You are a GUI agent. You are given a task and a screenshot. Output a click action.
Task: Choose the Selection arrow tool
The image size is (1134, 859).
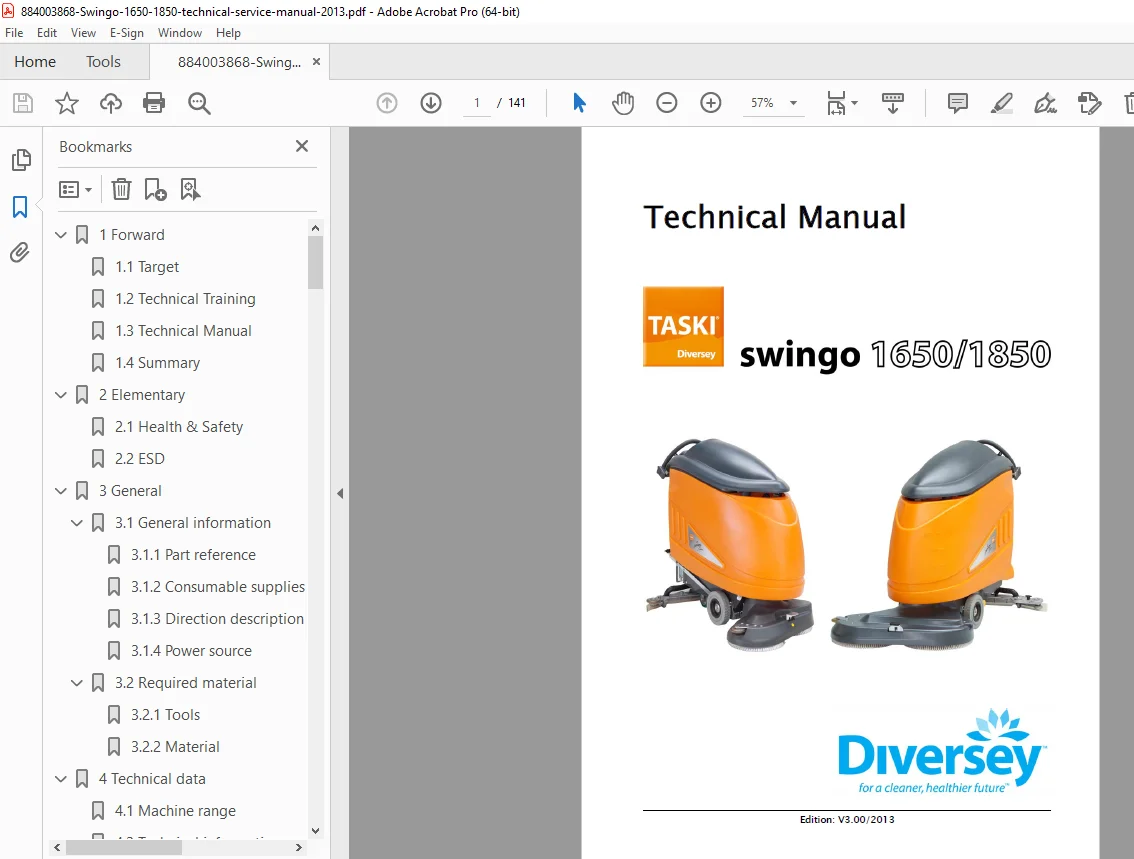click(x=579, y=103)
